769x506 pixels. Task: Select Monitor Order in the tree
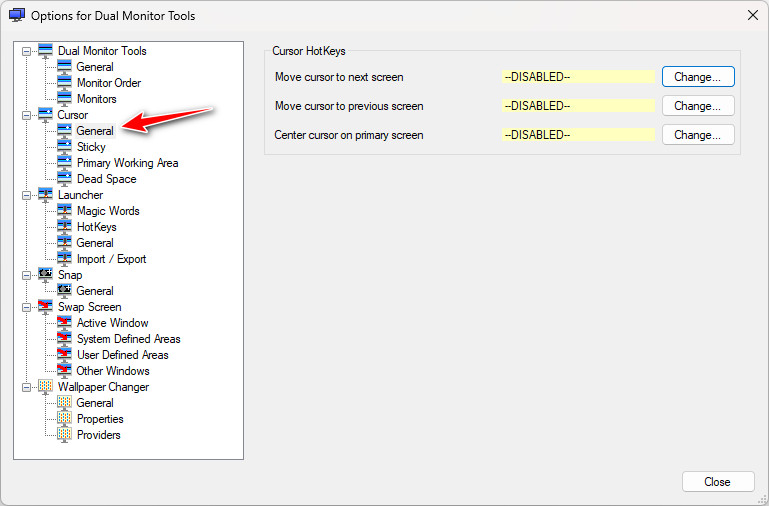(109, 83)
